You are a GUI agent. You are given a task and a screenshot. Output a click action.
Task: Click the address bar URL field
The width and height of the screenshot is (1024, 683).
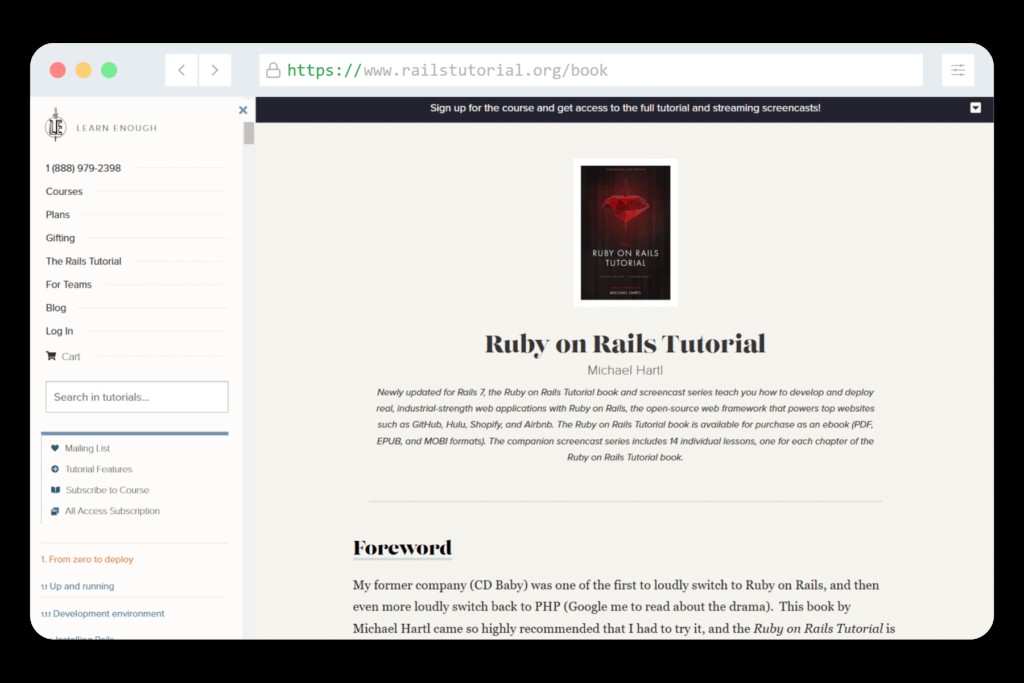tap(590, 70)
